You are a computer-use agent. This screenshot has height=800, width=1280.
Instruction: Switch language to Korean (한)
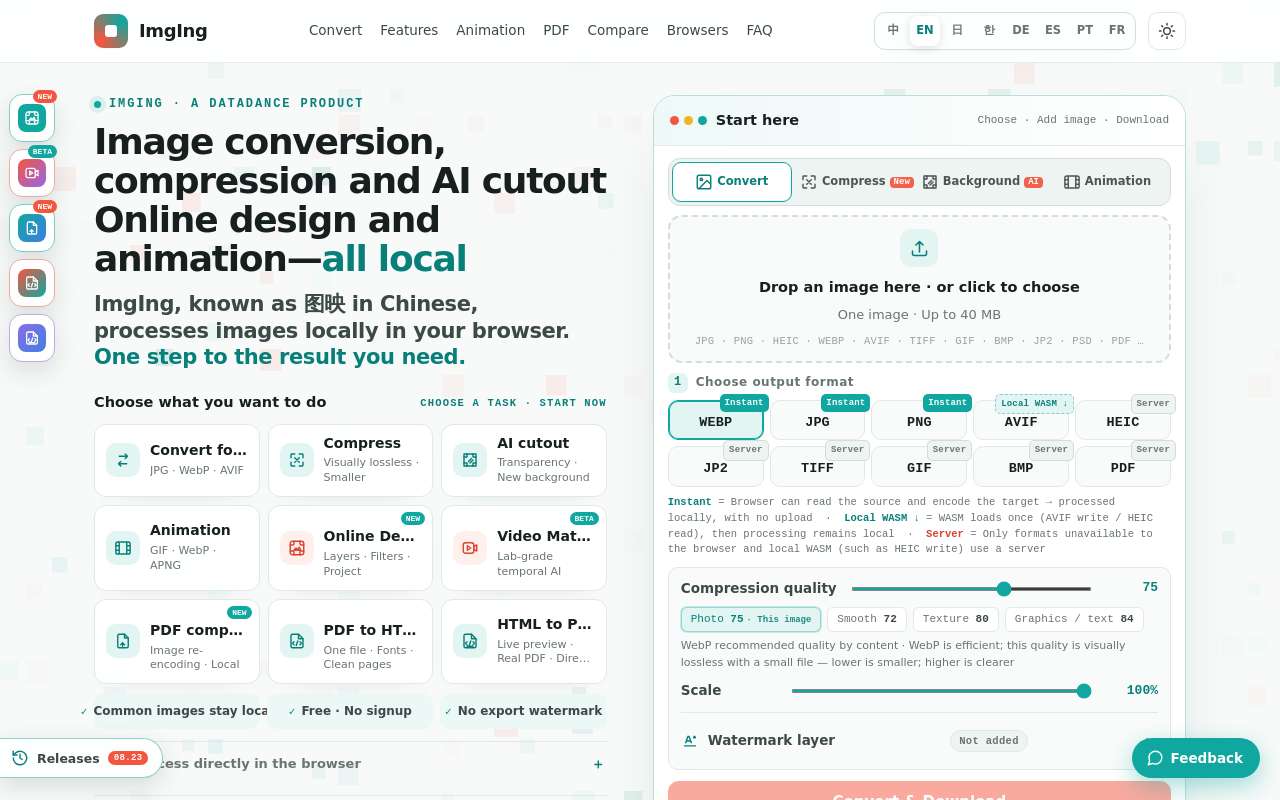click(989, 30)
